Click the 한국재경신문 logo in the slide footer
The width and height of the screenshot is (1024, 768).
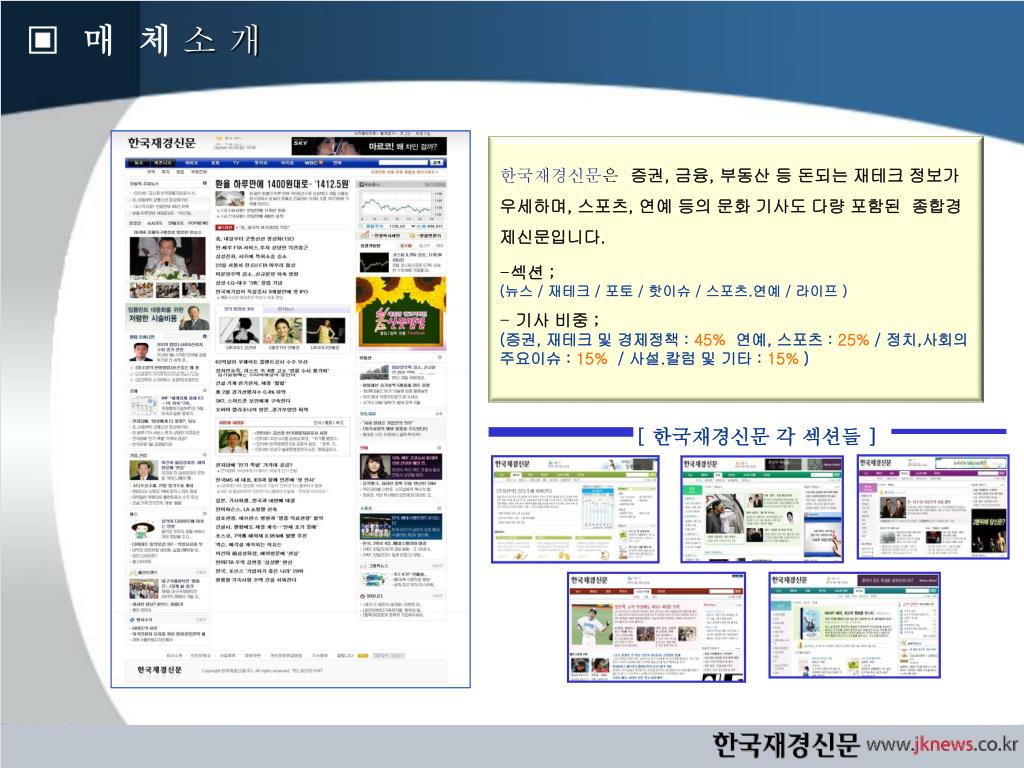pos(786,744)
